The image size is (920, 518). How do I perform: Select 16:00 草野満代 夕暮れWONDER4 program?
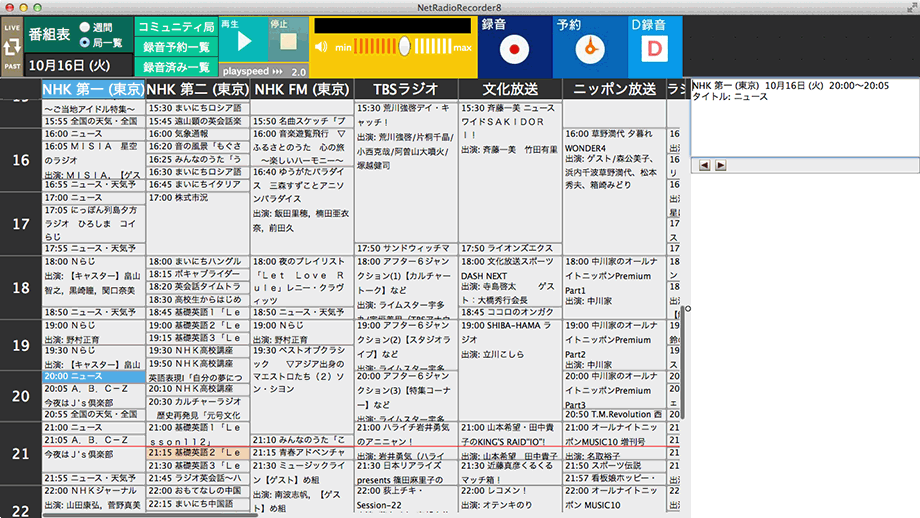[614, 192]
